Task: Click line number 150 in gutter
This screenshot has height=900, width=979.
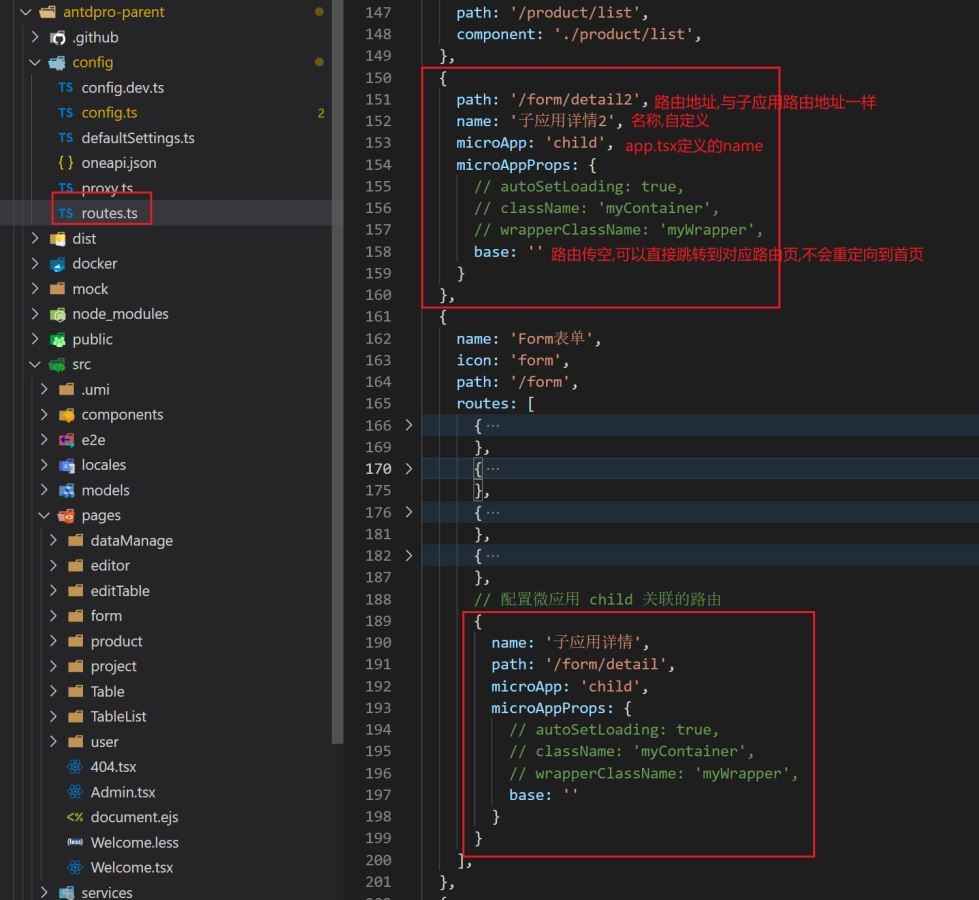Action: tap(378, 78)
